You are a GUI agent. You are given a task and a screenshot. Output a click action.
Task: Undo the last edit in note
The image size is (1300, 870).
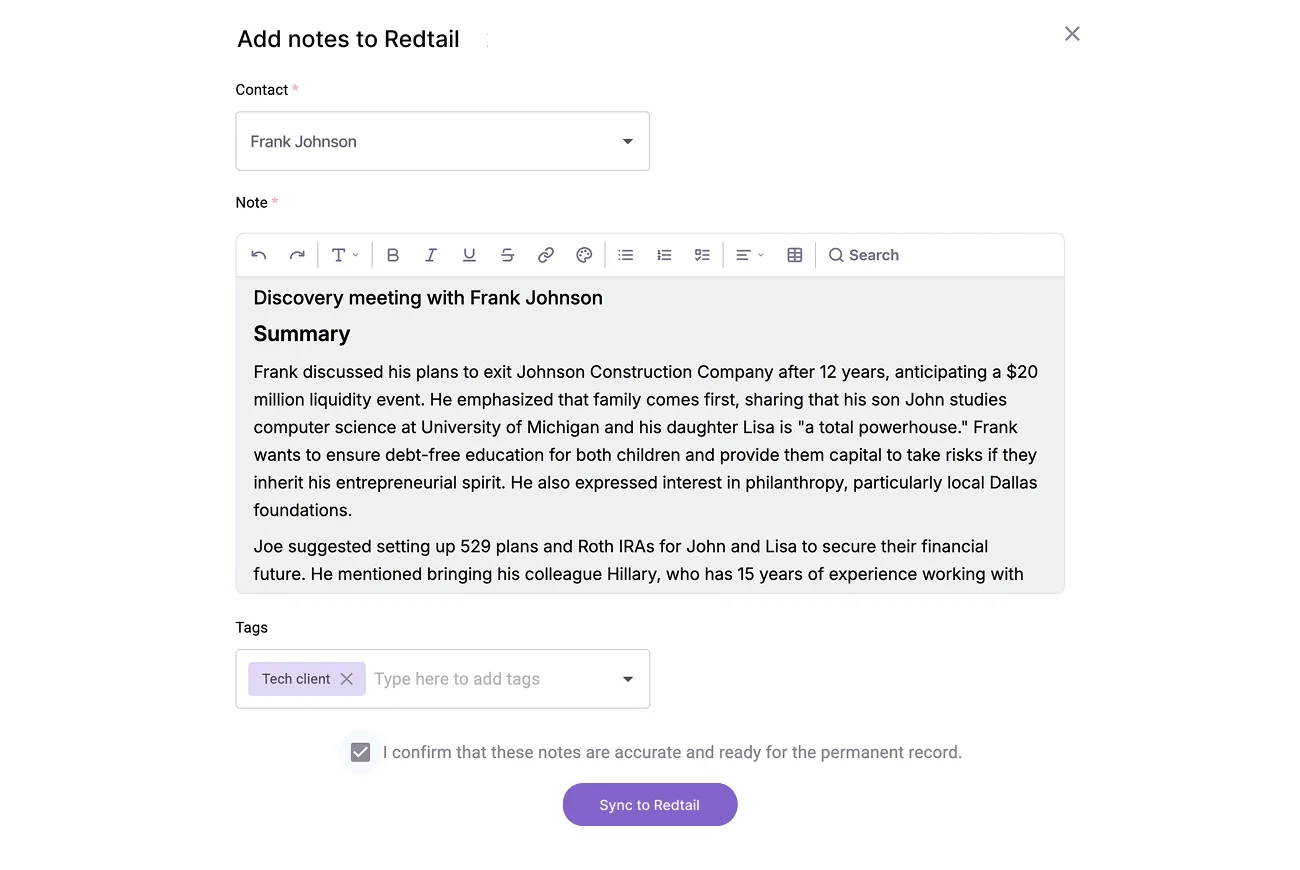[x=259, y=255]
